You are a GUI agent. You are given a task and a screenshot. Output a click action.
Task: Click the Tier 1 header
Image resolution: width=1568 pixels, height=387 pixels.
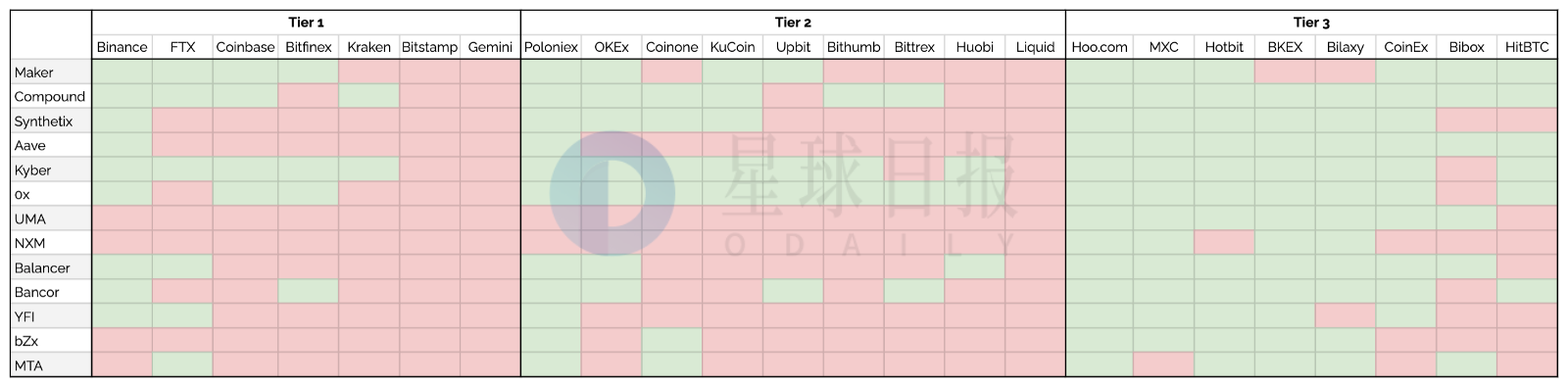(306, 23)
